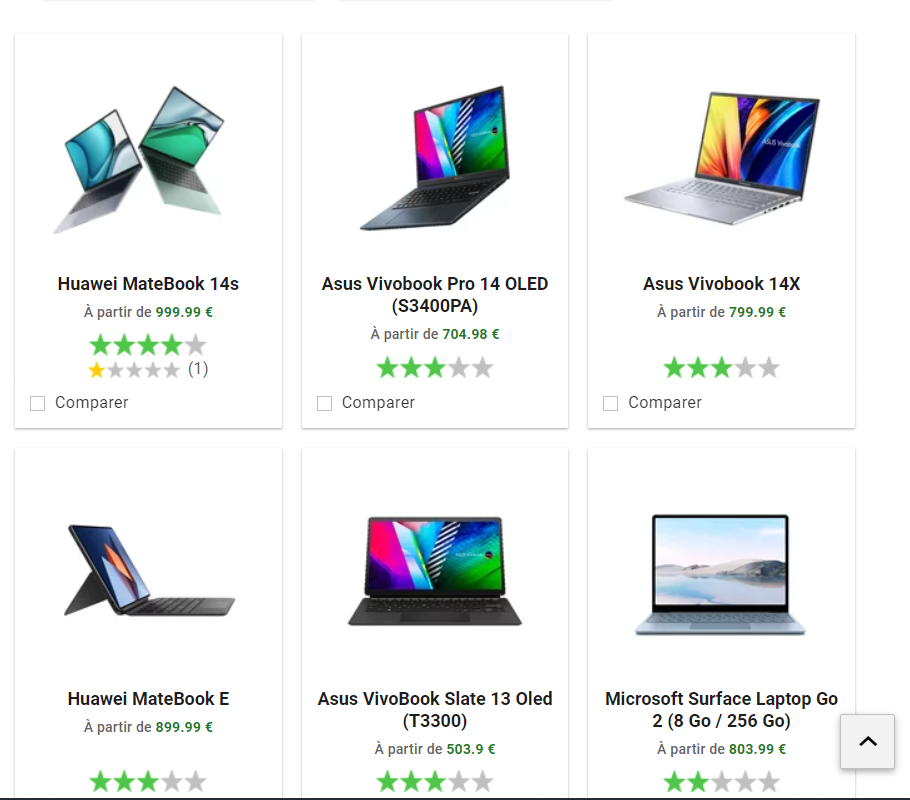Check Comparer box for Huawei MateBook 14s
This screenshot has width=910, height=800.
(38, 403)
